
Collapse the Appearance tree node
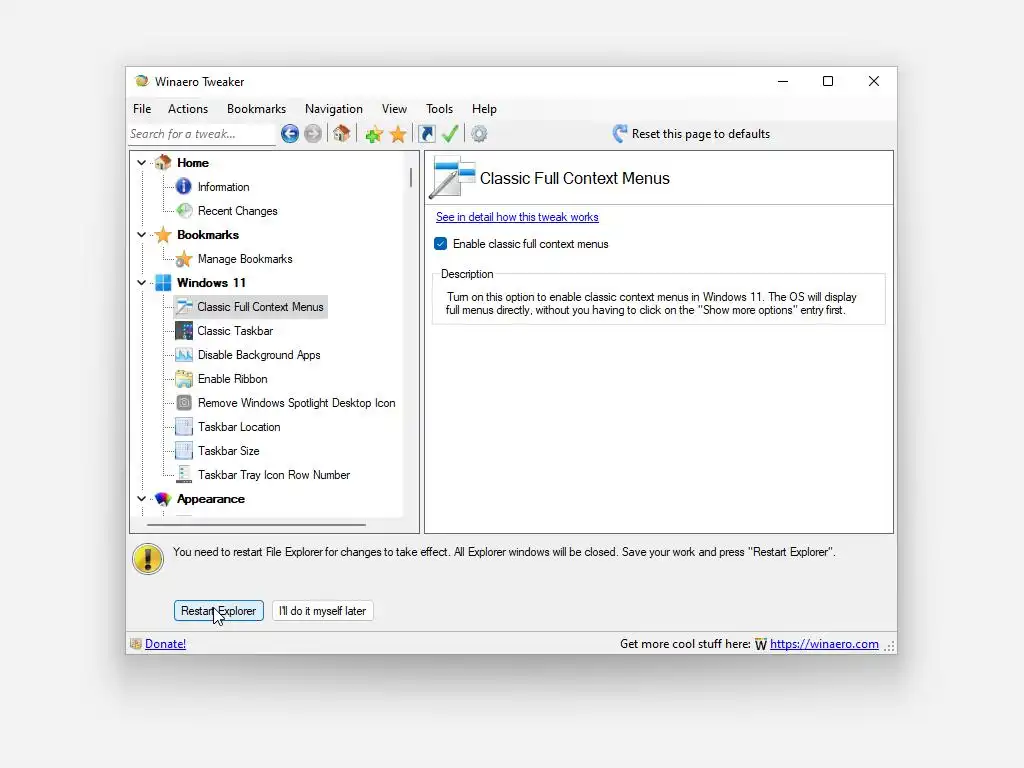coord(142,499)
